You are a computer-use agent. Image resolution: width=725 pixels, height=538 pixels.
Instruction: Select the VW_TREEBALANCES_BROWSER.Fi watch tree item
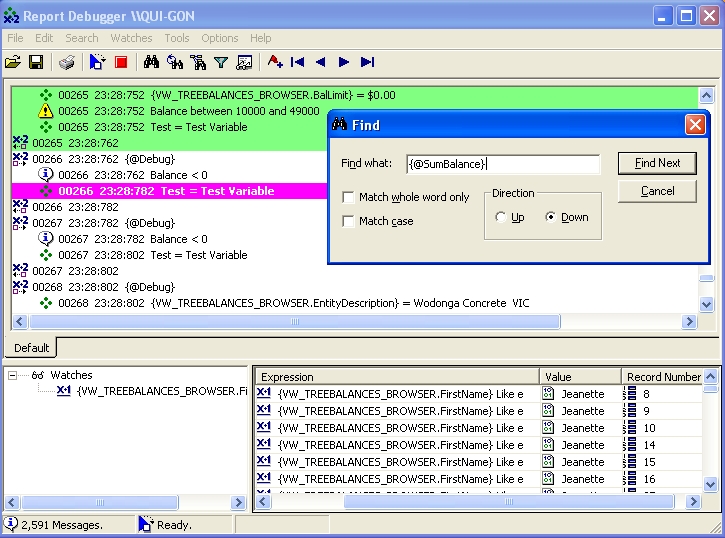coord(162,391)
